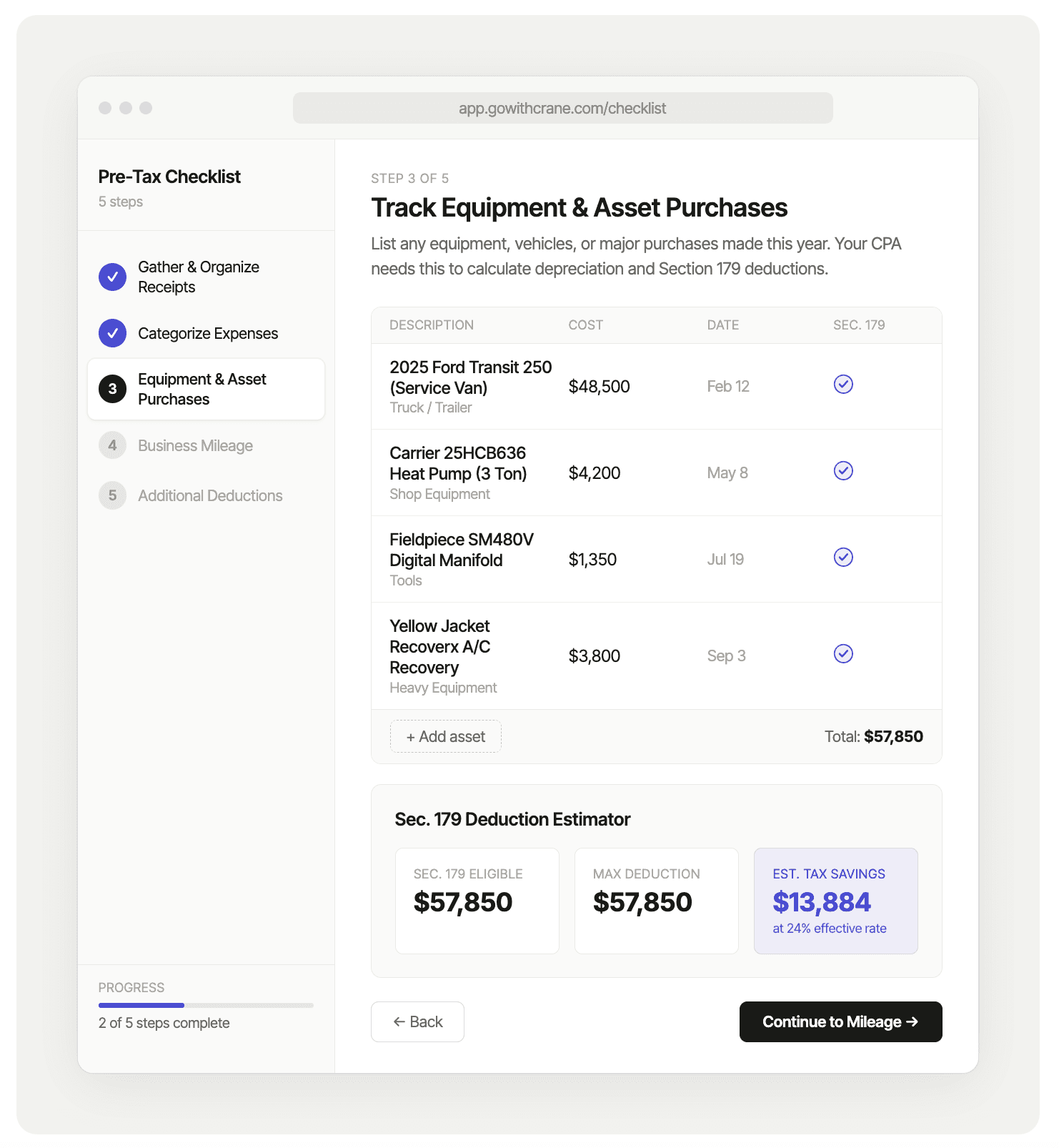Click the gray step 5 circle icon

pyautogui.click(x=112, y=495)
